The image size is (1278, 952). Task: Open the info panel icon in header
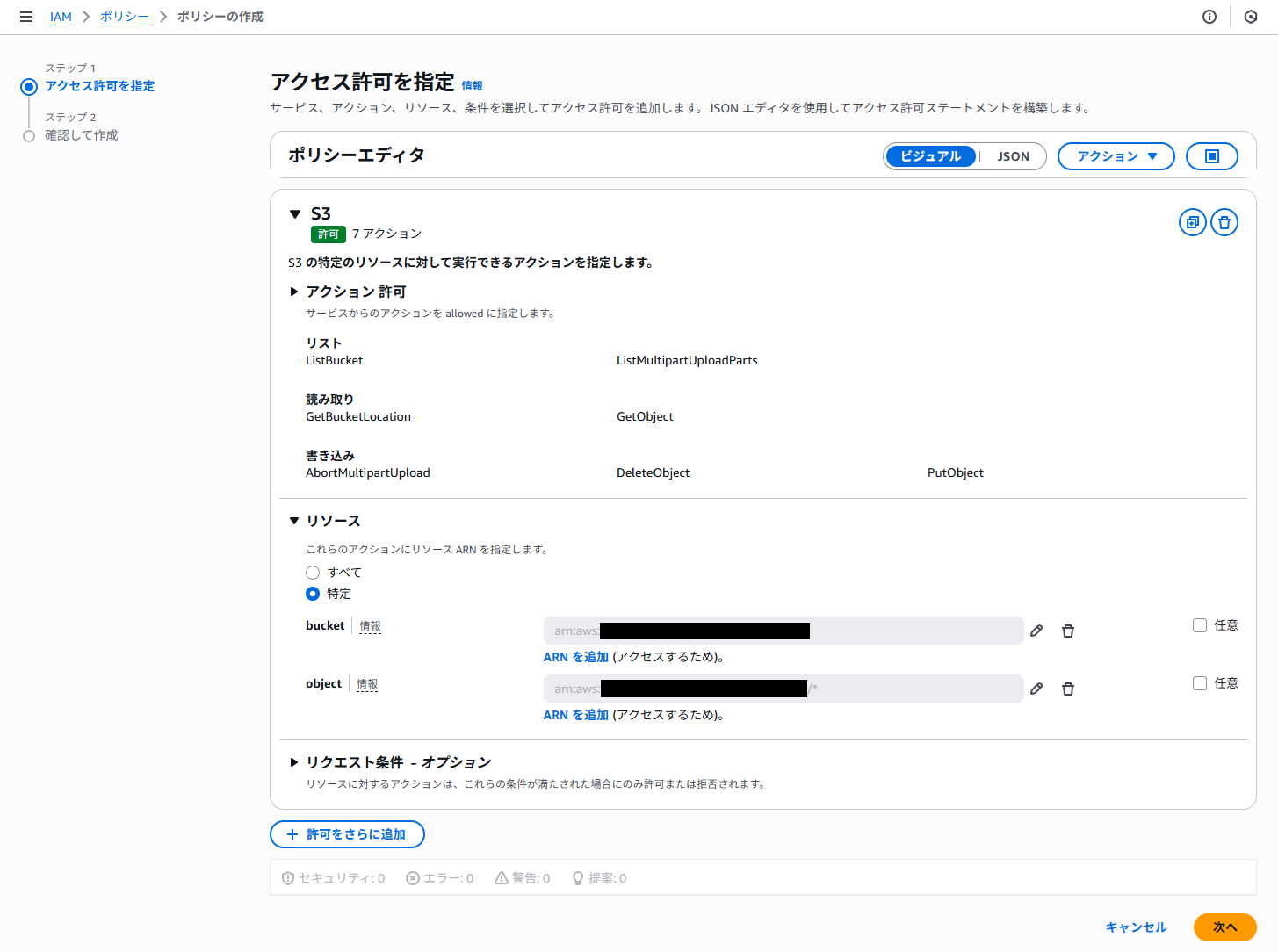click(x=1209, y=17)
